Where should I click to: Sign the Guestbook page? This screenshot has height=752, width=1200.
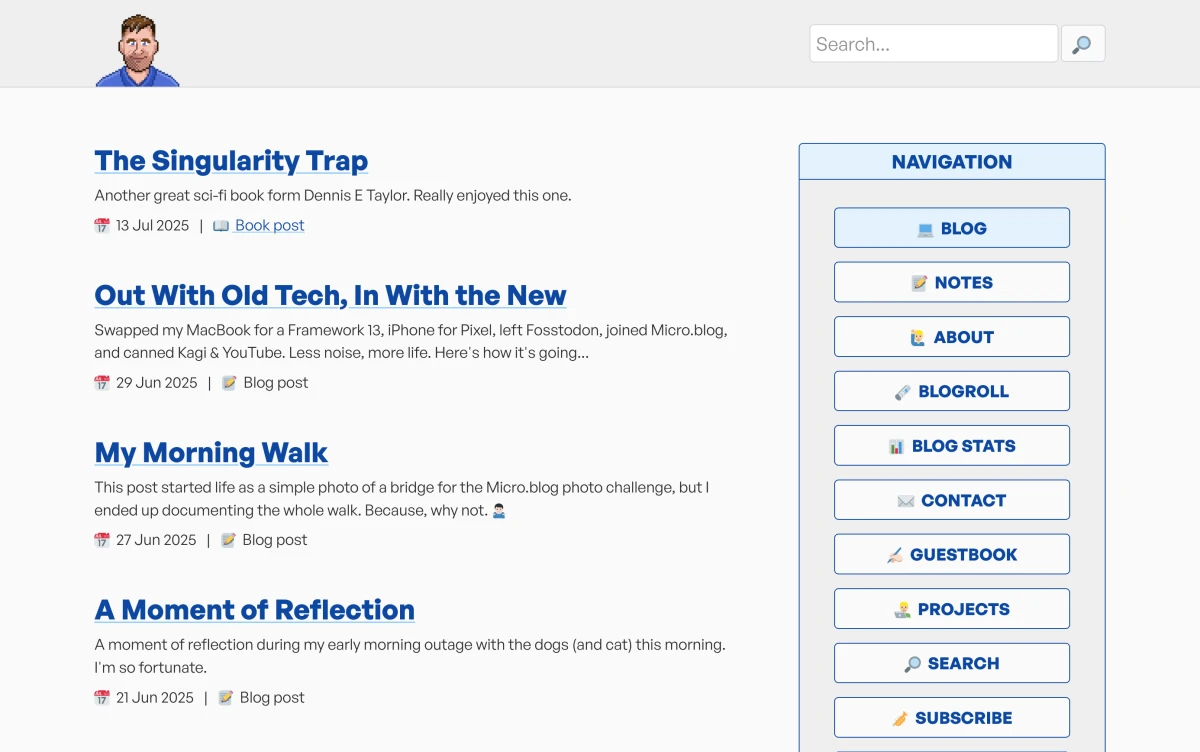coord(951,554)
